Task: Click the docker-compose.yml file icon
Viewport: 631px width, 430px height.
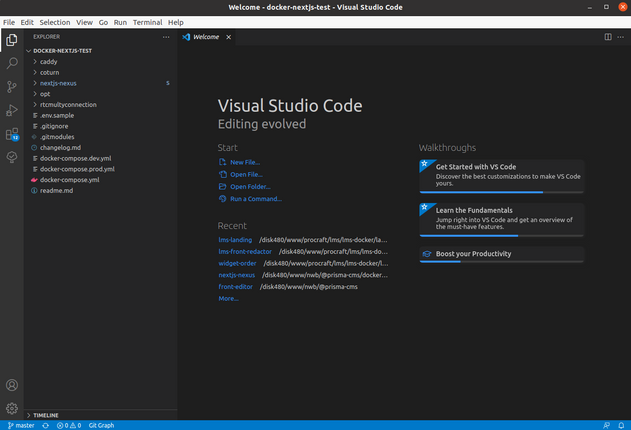Action: (35, 180)
